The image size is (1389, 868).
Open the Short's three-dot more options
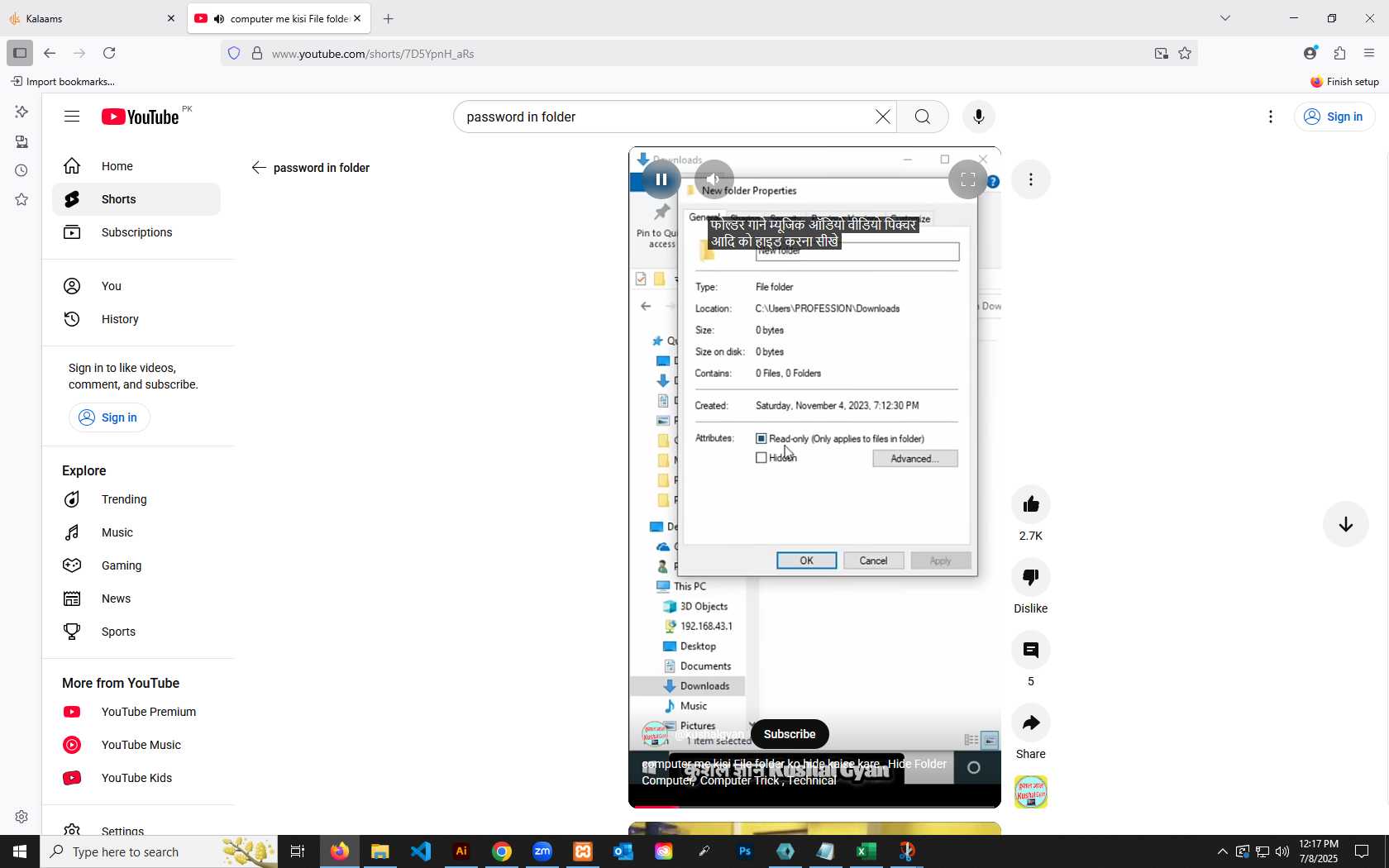pyautogui.click(x=1031, y=179)
